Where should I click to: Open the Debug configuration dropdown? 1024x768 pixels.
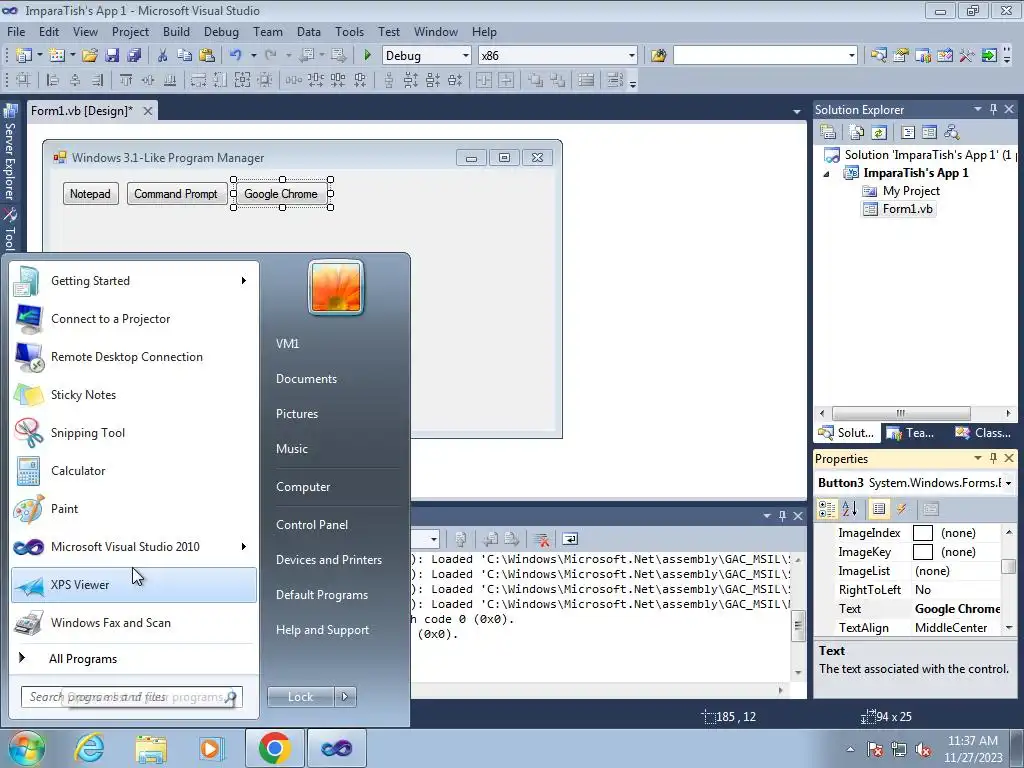466,56
